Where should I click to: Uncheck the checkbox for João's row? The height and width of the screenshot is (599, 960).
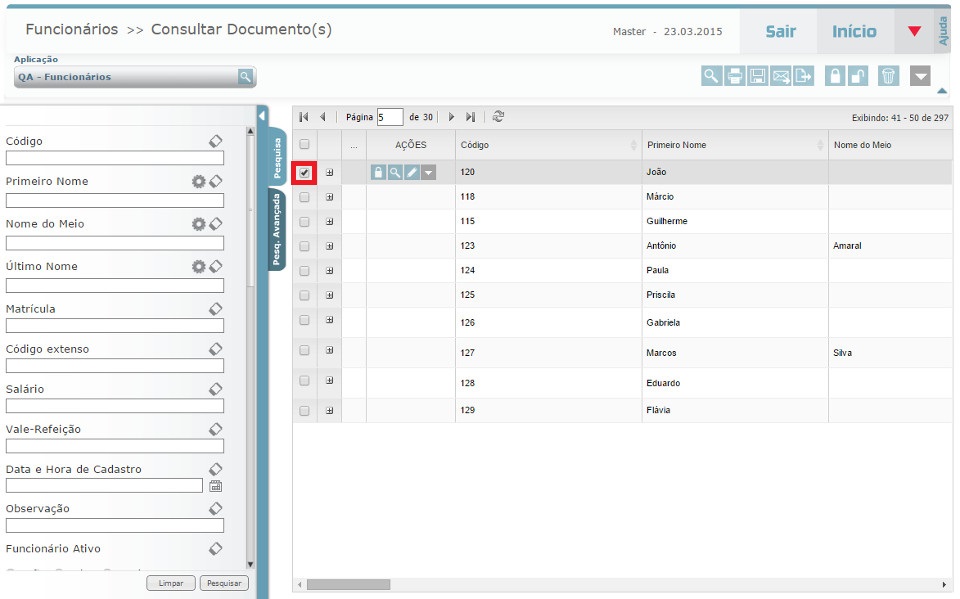(x=305, y=173)
